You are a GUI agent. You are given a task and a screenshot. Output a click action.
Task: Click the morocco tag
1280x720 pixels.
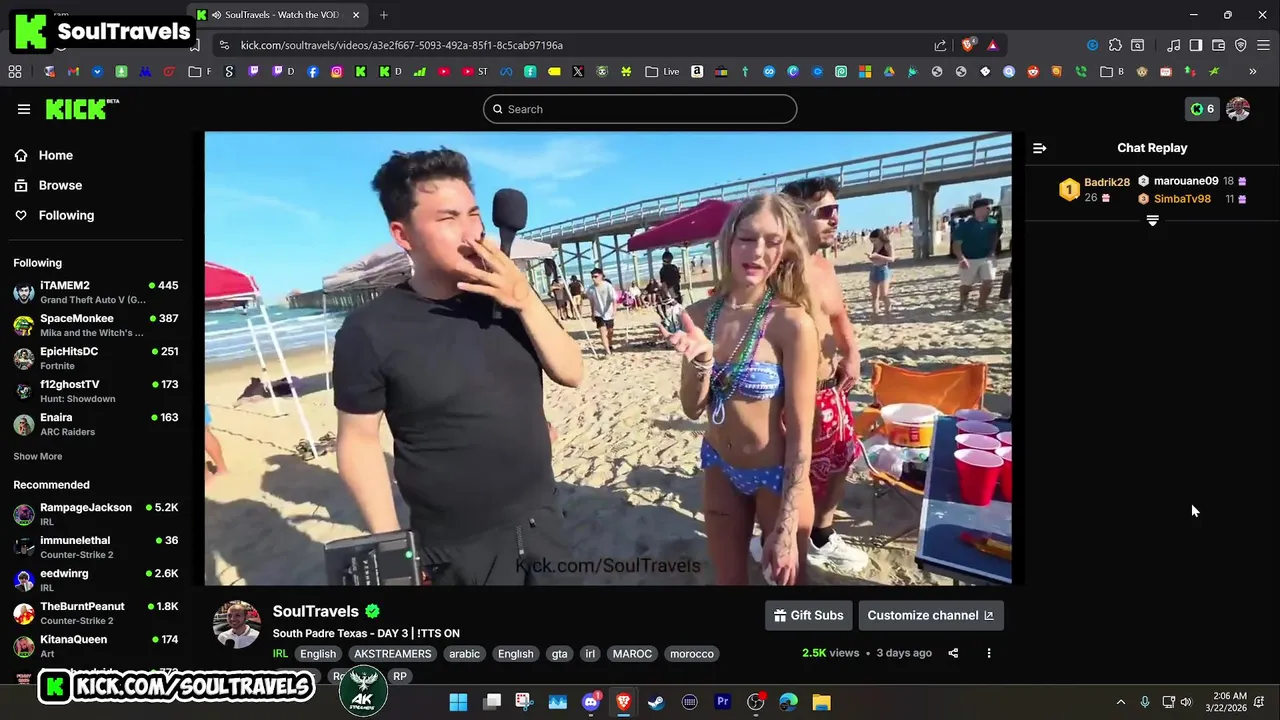coord(692,654)
